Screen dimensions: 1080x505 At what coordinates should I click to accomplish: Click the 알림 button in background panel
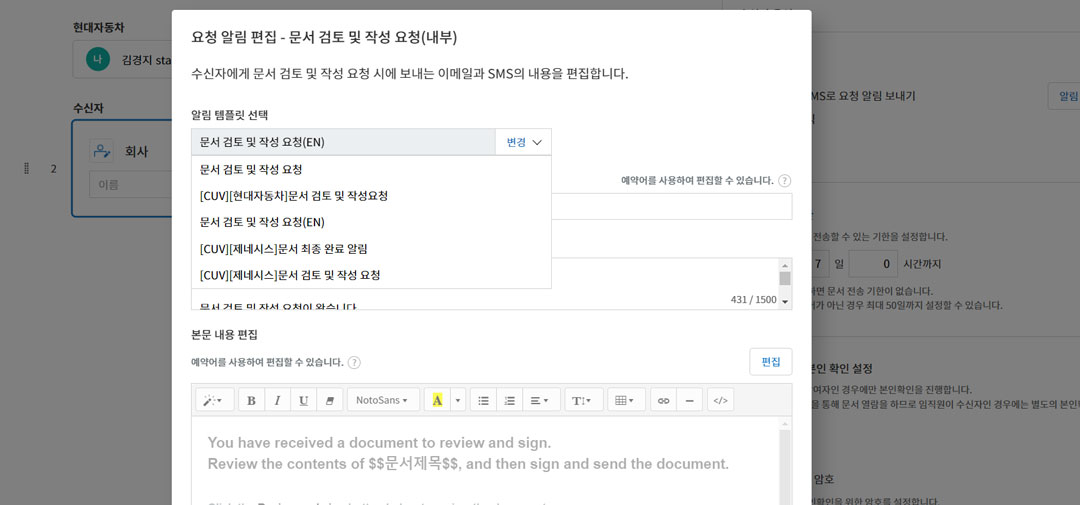pyautogui.click(x=1065, y=96)
